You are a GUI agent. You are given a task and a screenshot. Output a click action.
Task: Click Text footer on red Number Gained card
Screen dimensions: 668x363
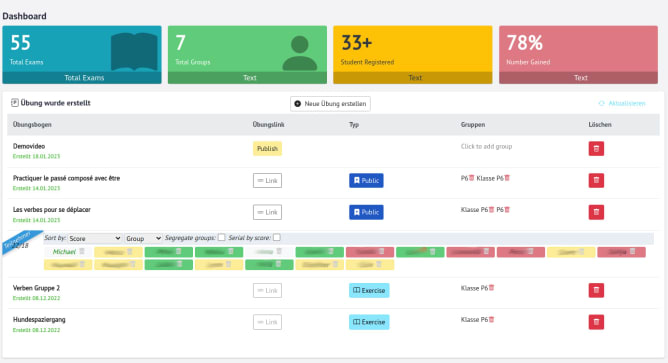pos(579,78)
